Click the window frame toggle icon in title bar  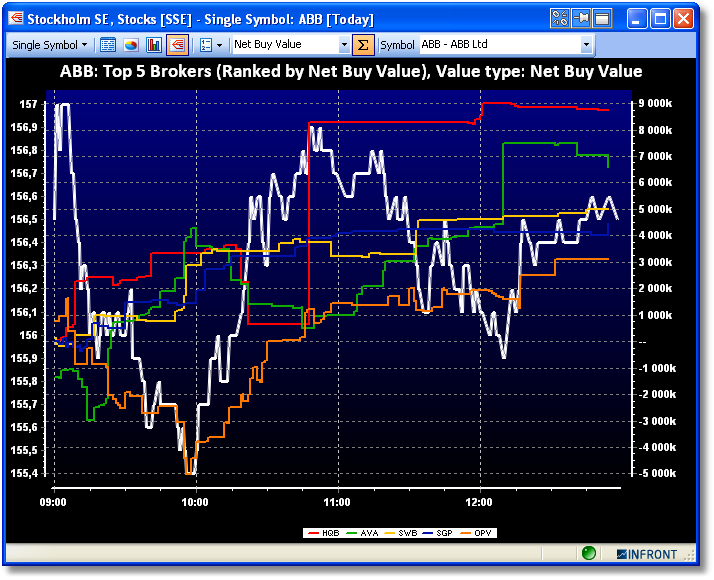coord(602,19)
